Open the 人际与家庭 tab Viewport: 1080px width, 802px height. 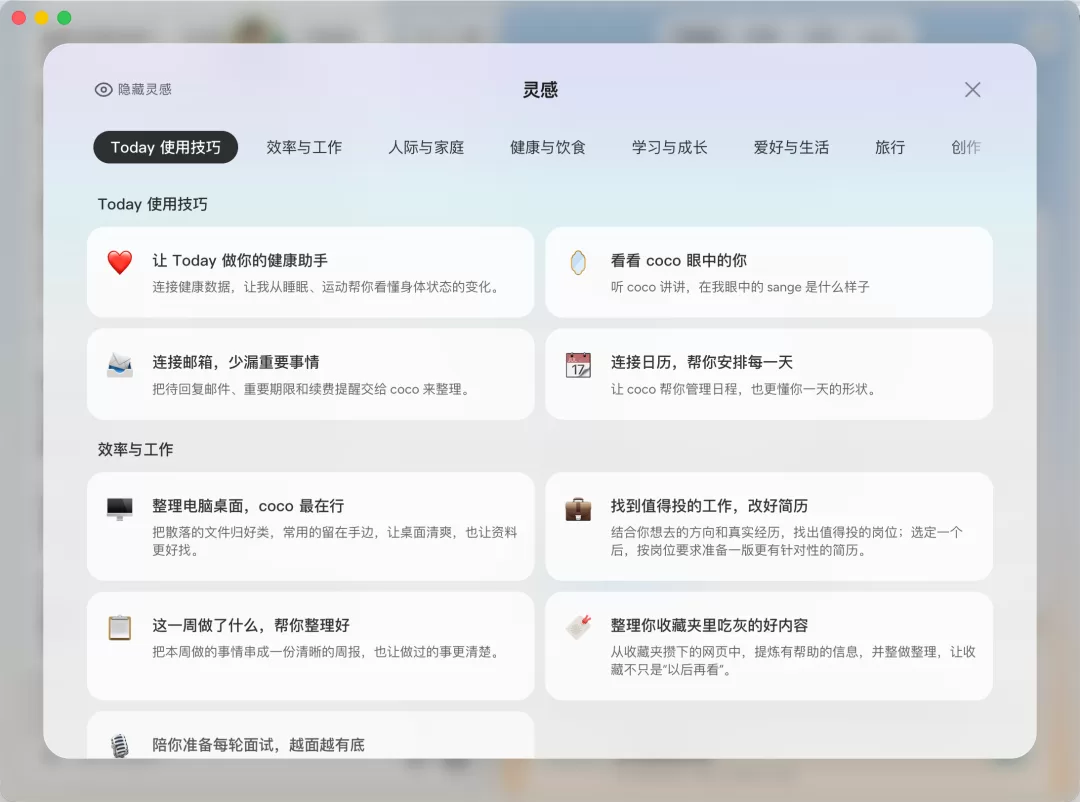click(426, 147)
